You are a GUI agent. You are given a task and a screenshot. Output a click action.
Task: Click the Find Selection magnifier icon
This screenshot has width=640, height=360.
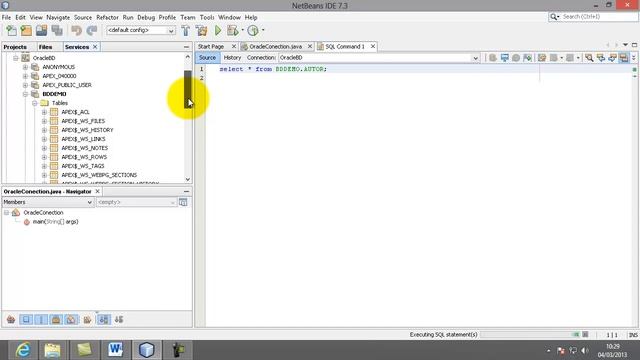589,58
